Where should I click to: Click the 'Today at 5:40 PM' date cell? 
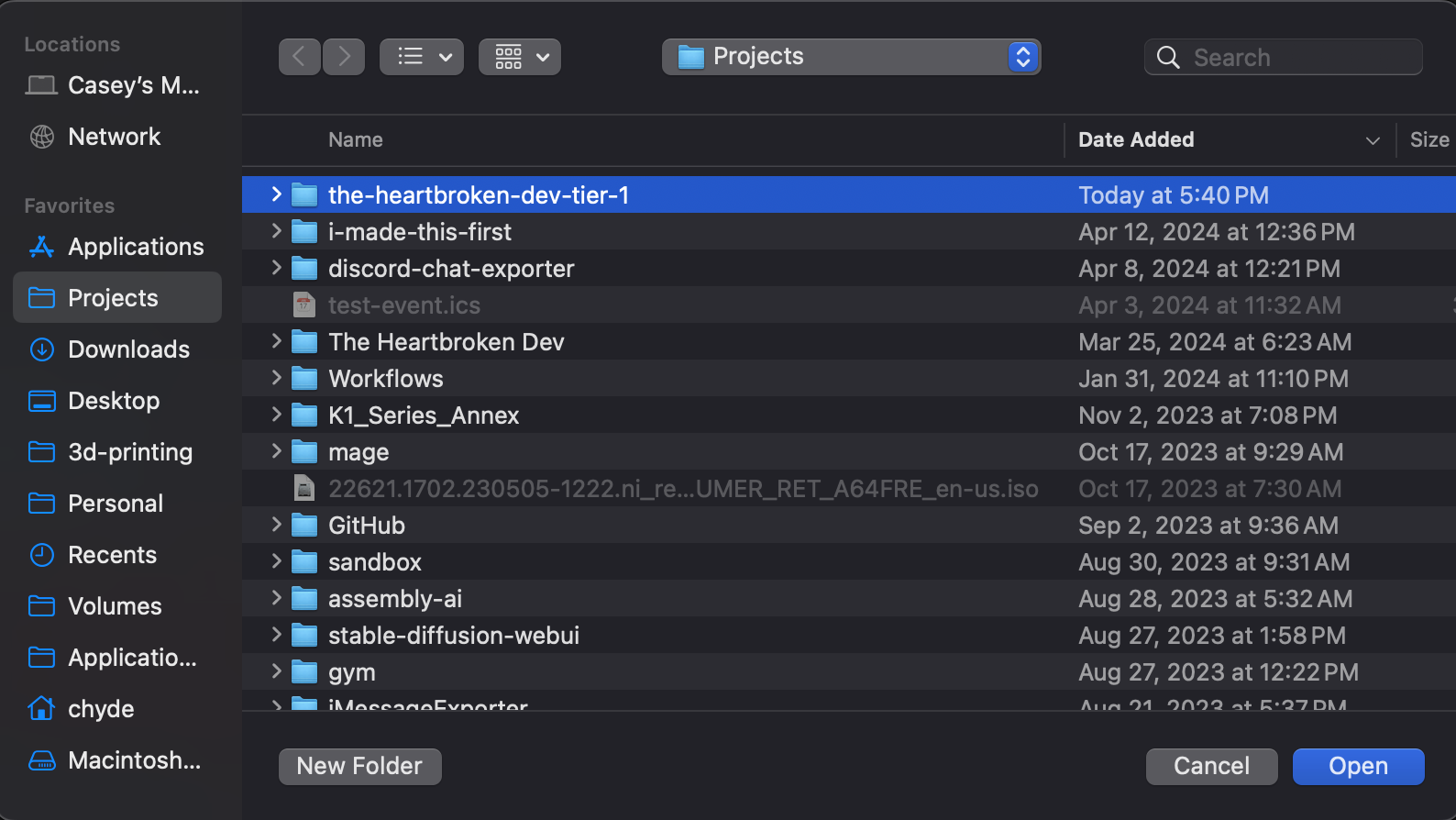point(1174,195)
